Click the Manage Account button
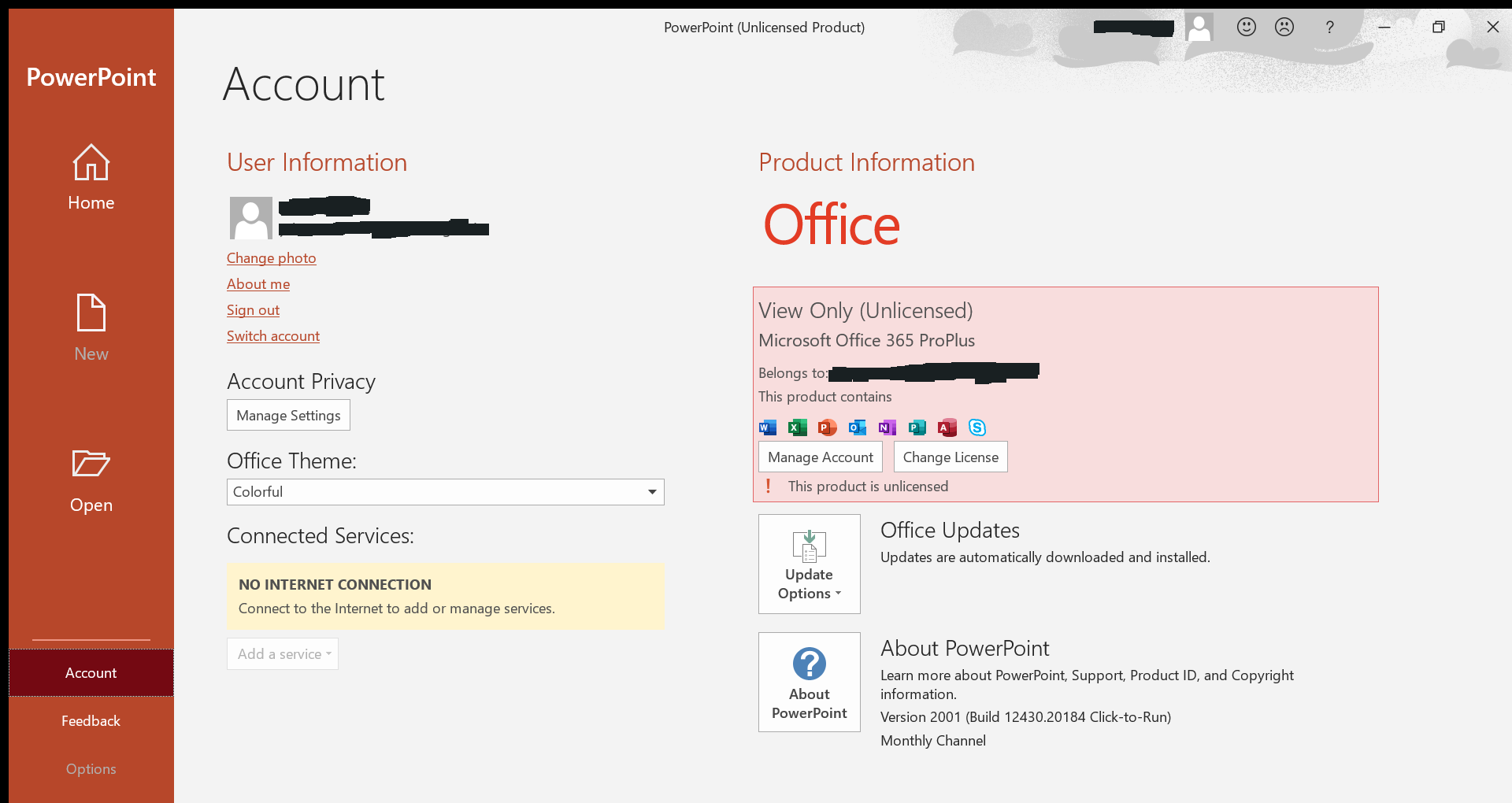The image size is (1512, 803). tap(821, 457)
